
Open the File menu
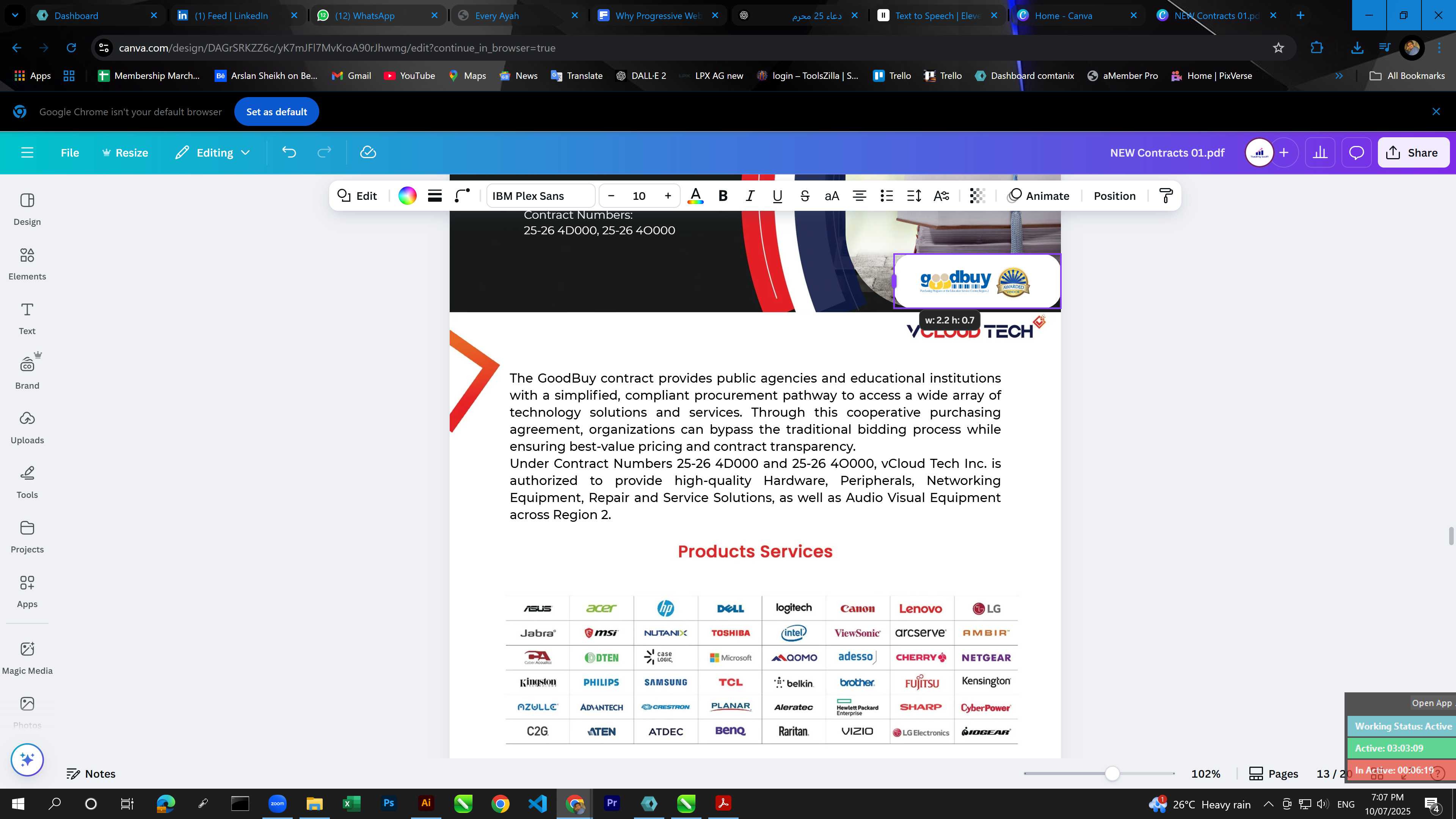[69, 152]
